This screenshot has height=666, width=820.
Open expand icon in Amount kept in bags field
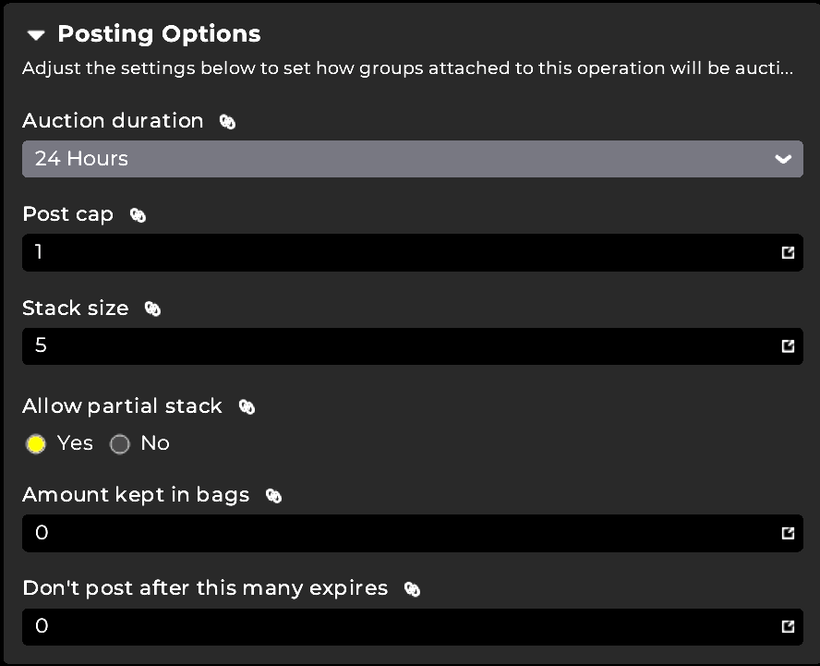coord(788,533)
